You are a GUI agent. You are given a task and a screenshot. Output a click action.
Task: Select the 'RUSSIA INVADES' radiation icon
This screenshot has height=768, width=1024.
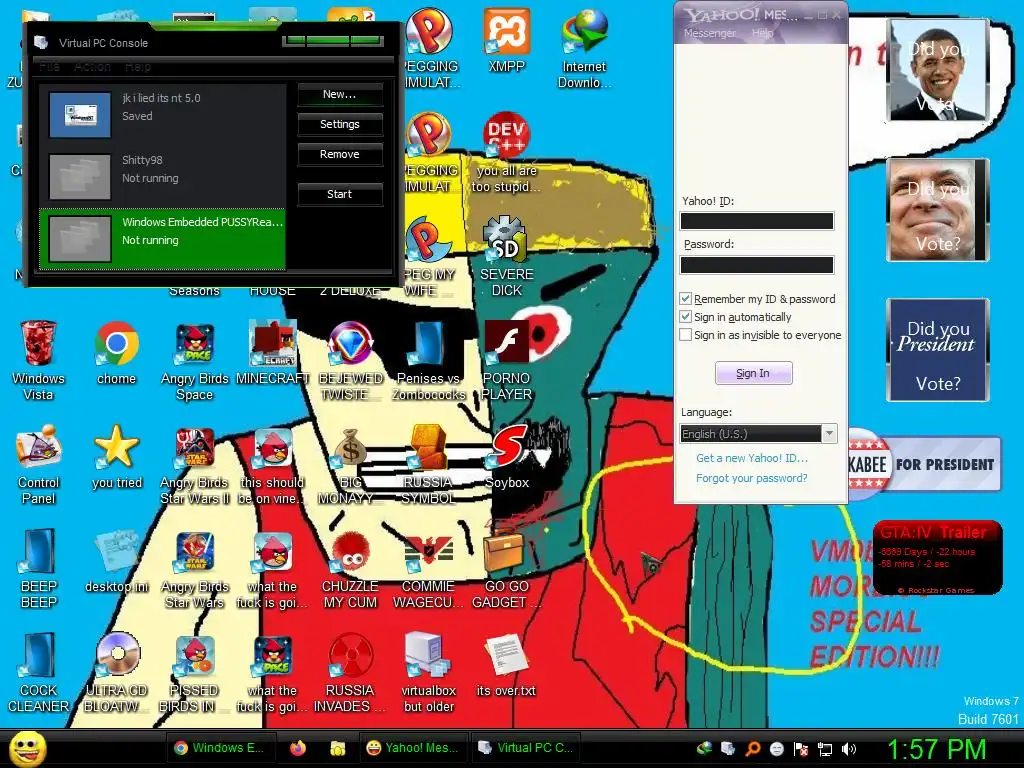coord(351,673)
